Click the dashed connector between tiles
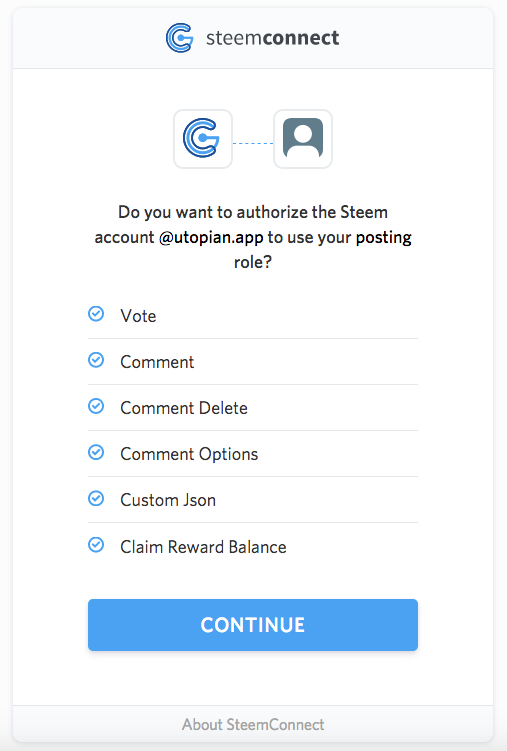This screenshot has width=507, height=751. 253,143
